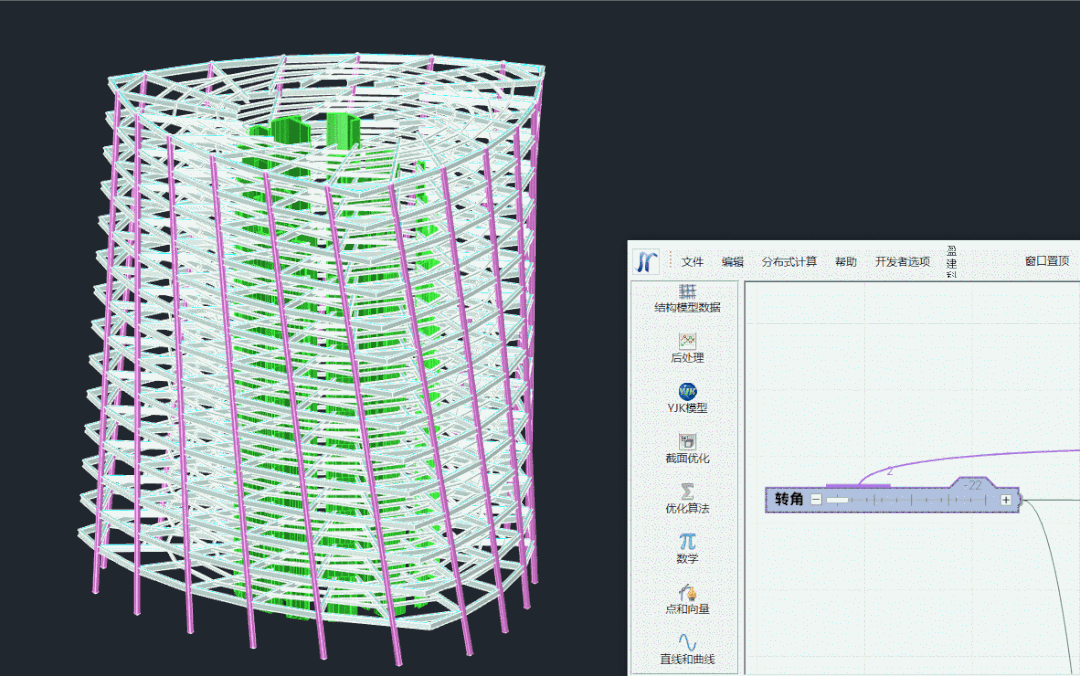This screenshot has width=1080, height=676.
Task: Click the minus button on 转角 slider
Action: [816, 500]
